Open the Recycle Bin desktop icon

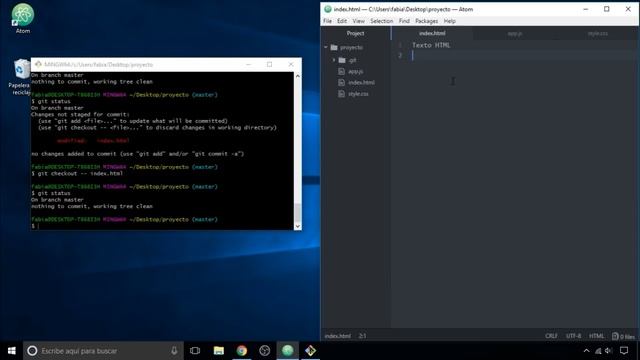[22, 69]
